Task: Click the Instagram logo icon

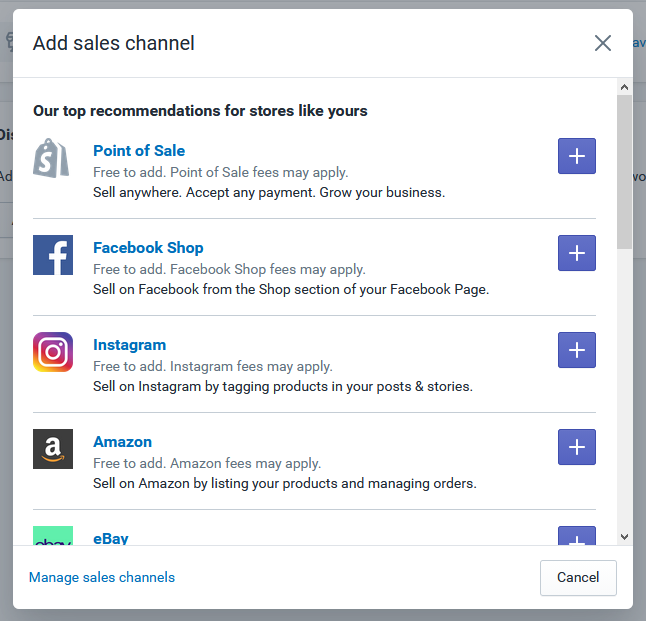Action: [x=53, y=352]
